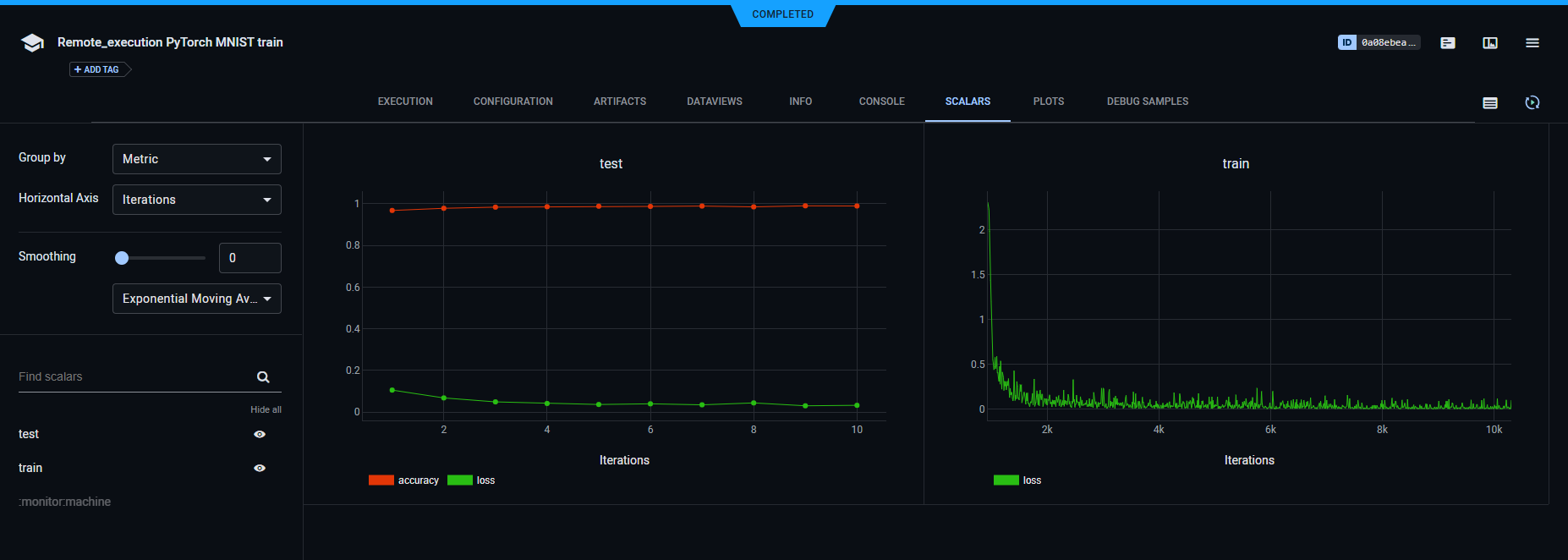Click the Smoothing slider handle
This screenshot has height=560, width=1568.
tap(122, 258)
